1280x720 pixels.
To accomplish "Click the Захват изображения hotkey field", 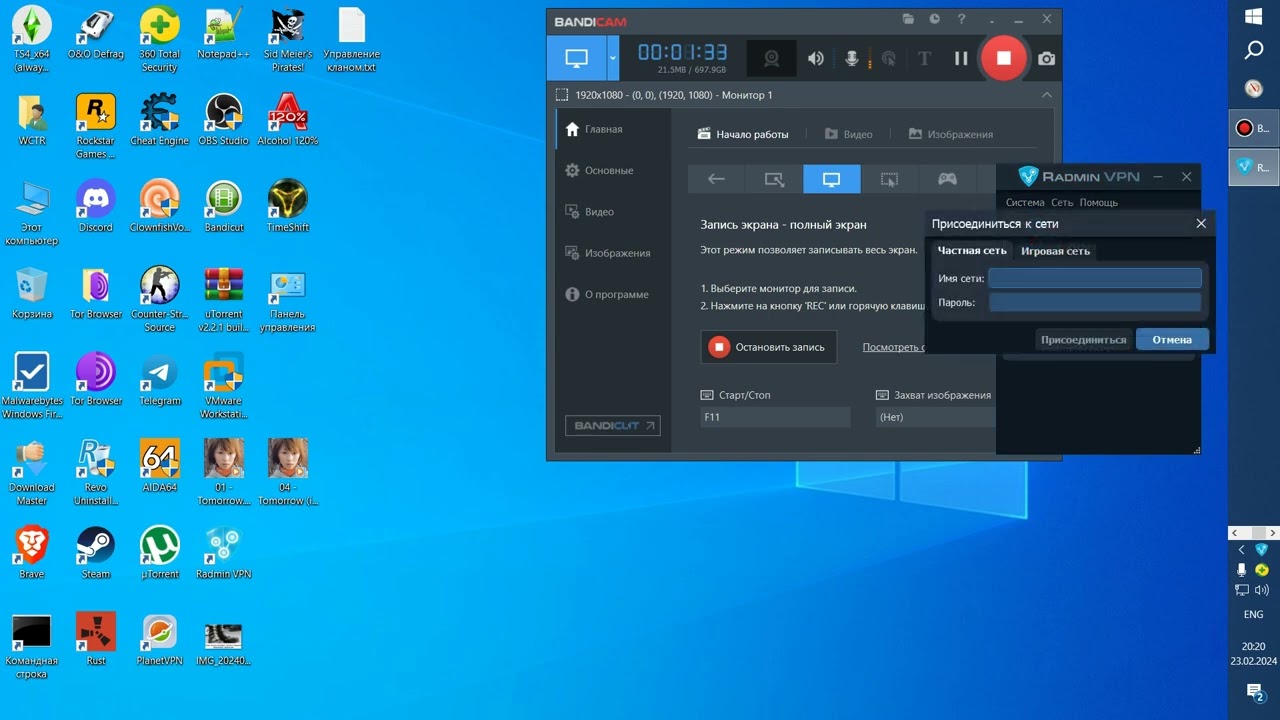I will tap(935, 417).
